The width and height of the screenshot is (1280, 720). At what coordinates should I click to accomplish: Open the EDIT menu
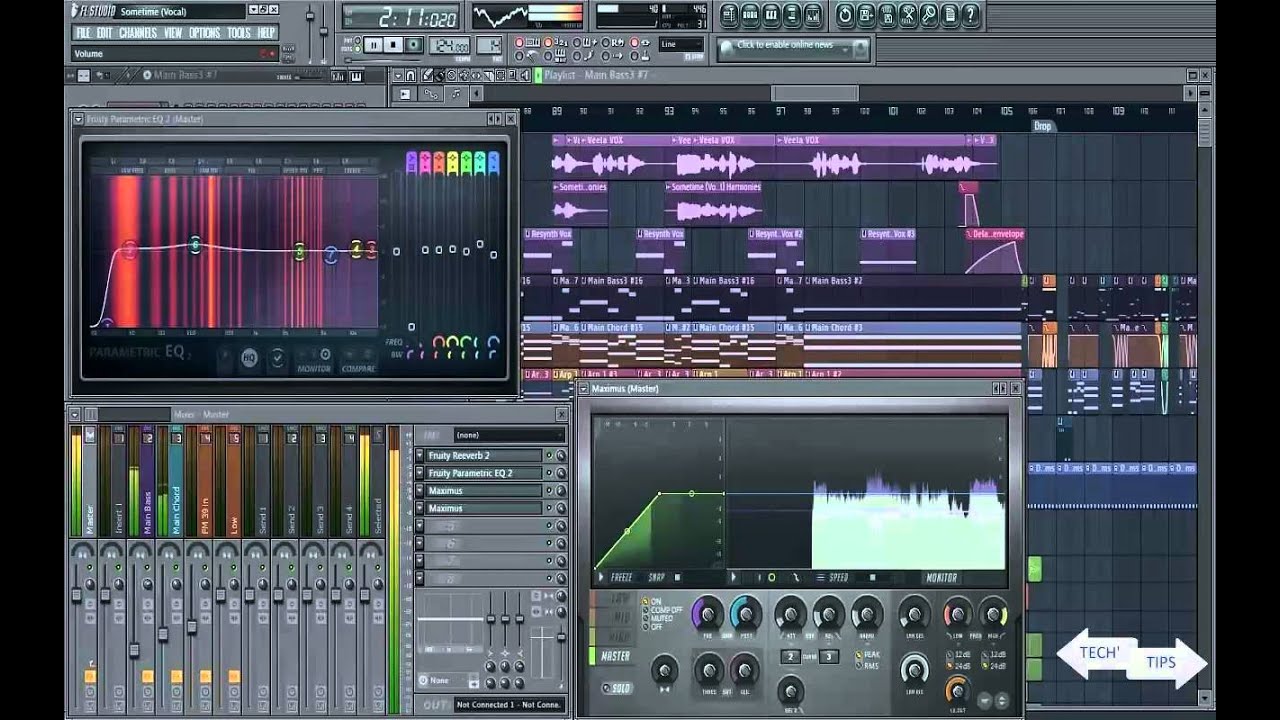(105, 32)
